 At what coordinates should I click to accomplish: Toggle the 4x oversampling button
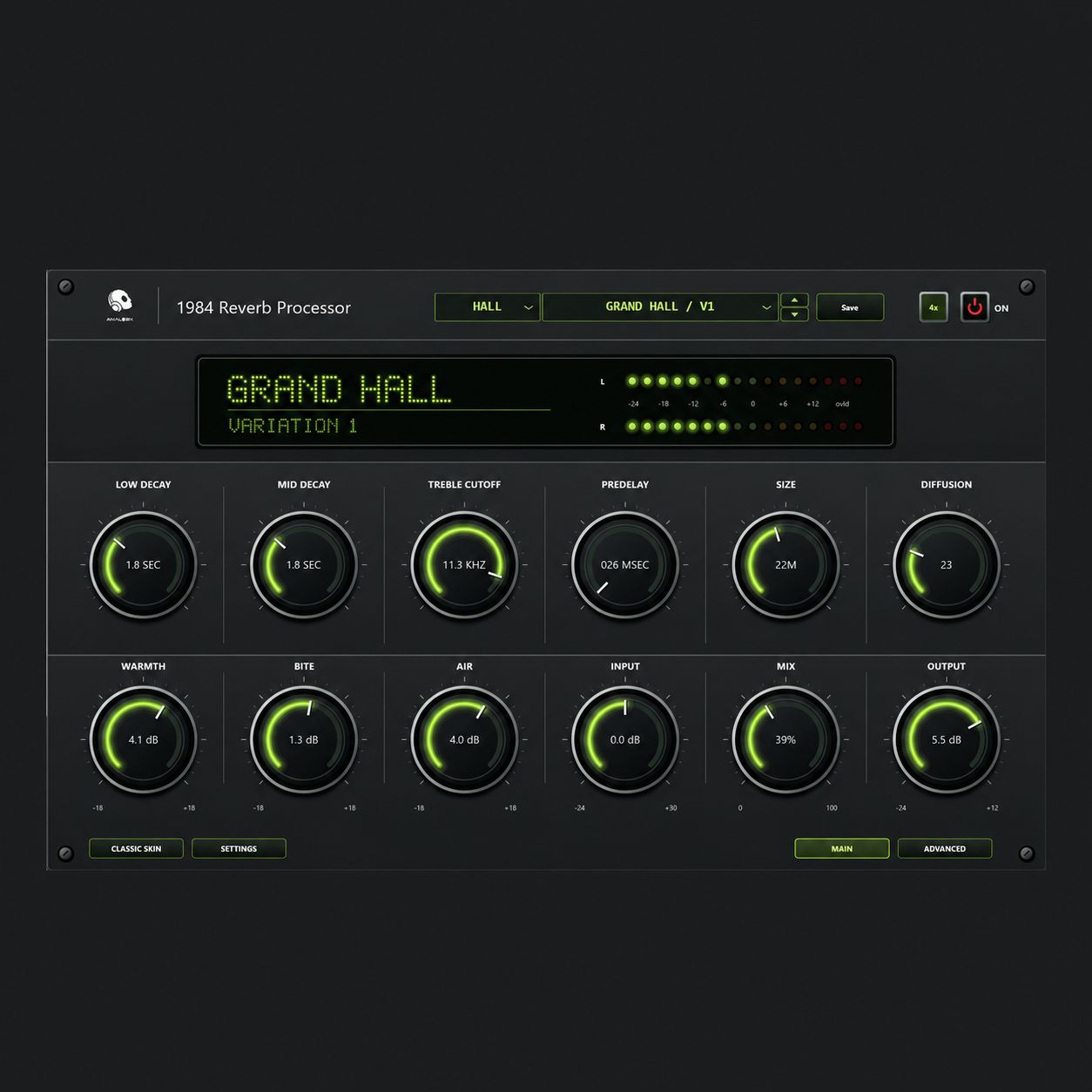(934, 307)
